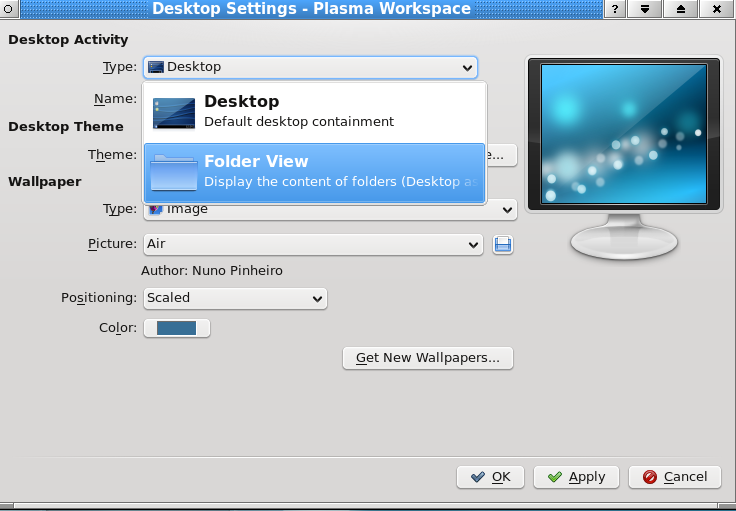736x511 pixels.
Task: Click the browse wallpaper file icon
Action: pyautogui.click(x=503, y=244)
